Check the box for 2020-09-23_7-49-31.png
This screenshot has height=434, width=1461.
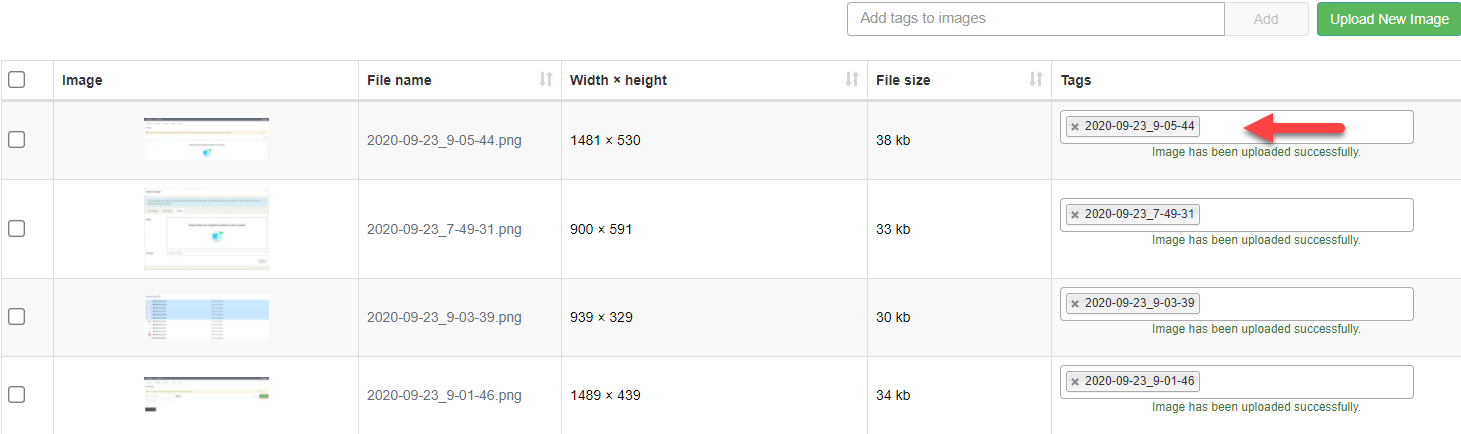click(17, 229)
